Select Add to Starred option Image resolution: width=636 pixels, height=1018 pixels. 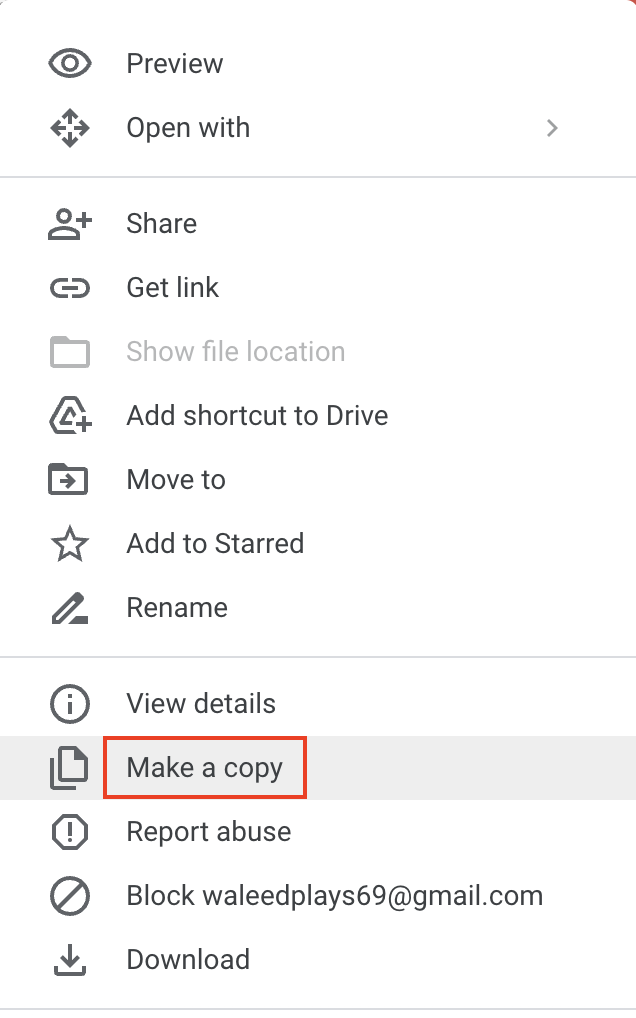pos(215,544)
